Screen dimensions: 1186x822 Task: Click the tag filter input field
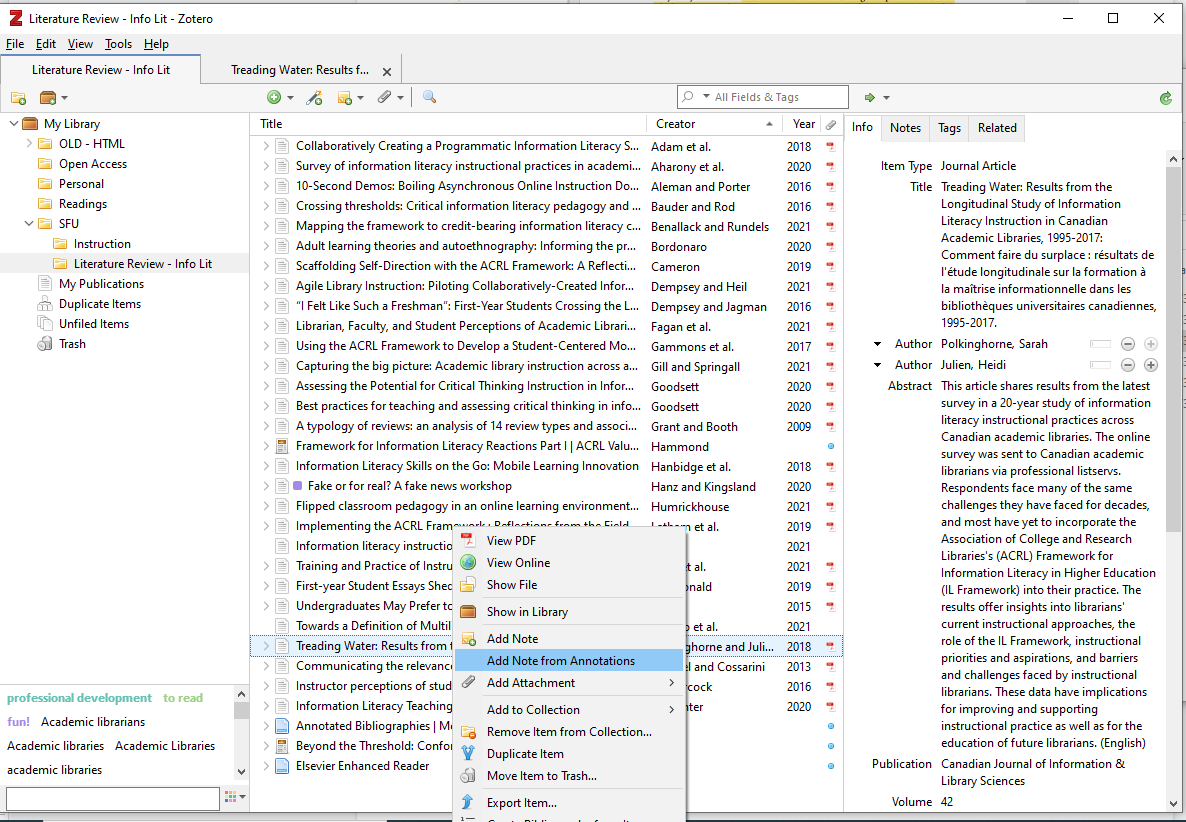113,799
